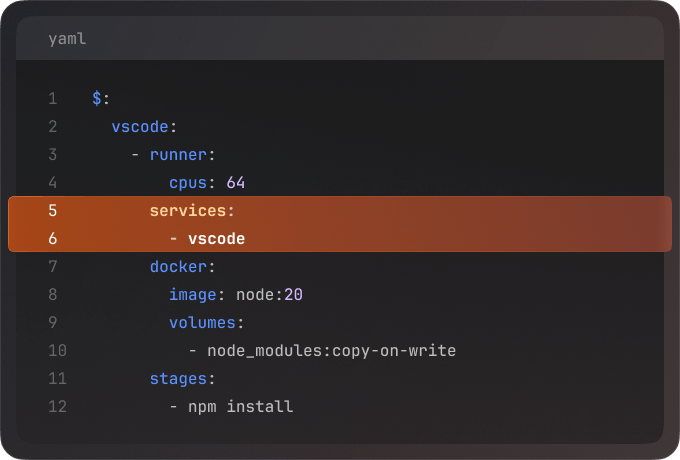Select line number 3 in gutter
This screenshot has height=460, width=680.
52,155
